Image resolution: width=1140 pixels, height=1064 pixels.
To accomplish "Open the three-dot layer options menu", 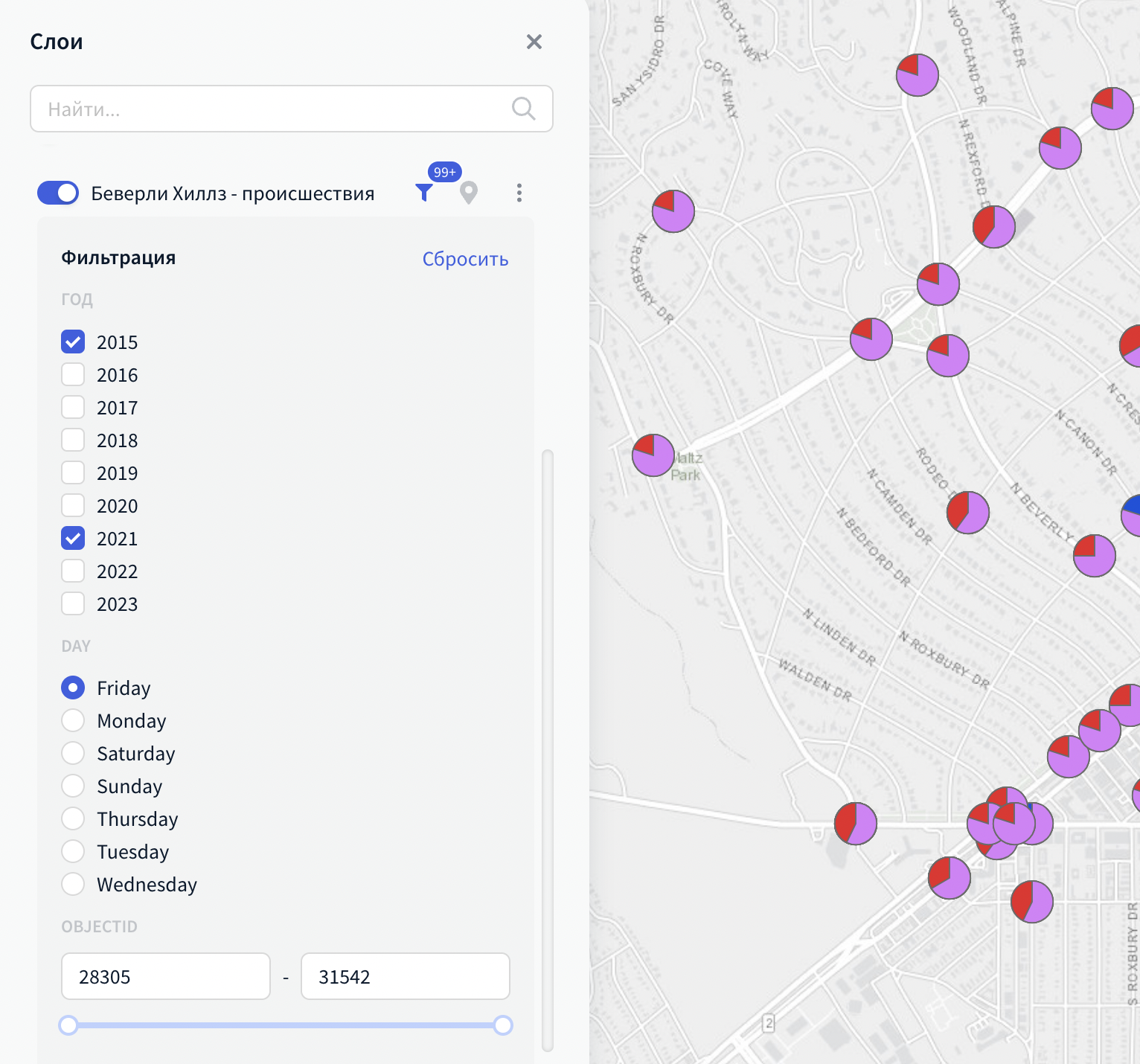I will tap(519, 193).
